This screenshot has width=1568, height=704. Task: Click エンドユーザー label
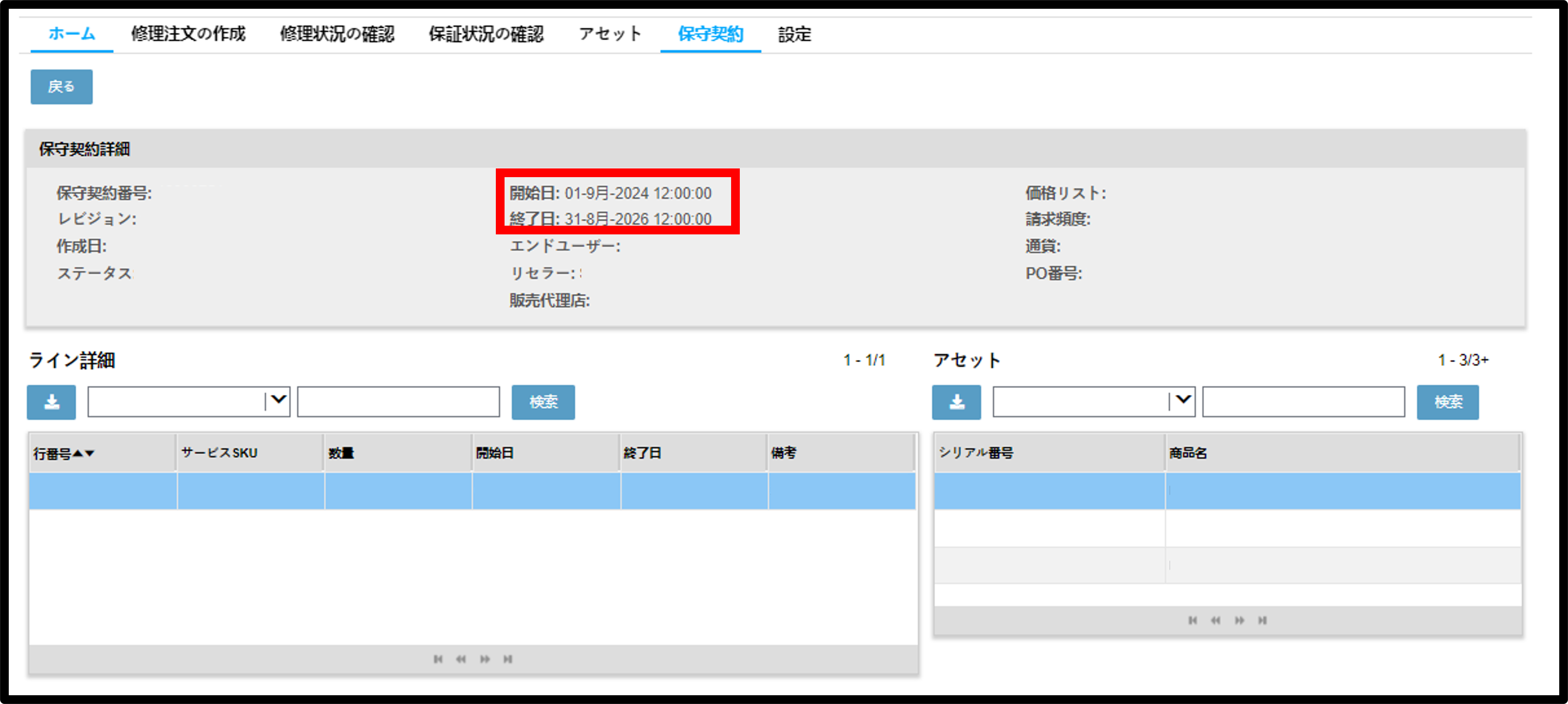pos(565,246)
